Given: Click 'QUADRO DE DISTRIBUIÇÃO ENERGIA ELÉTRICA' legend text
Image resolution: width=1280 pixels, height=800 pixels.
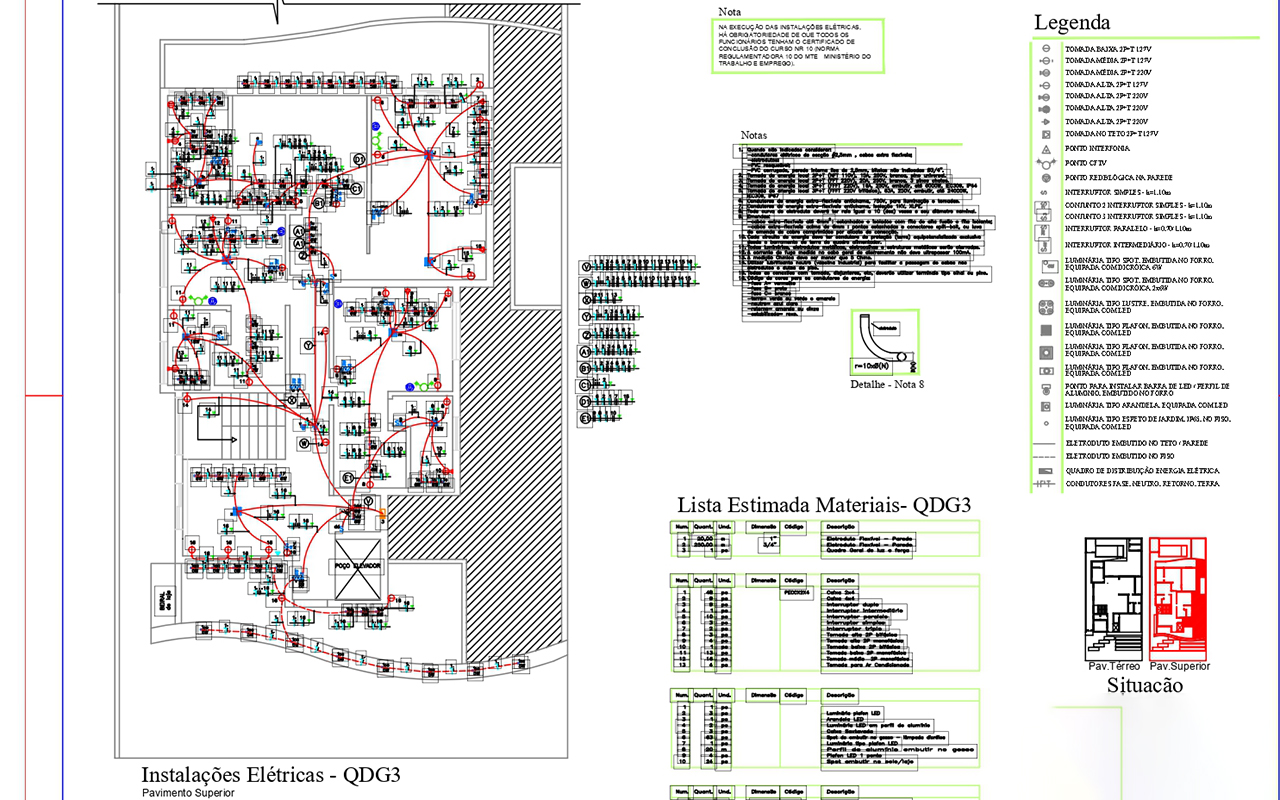Looking at the screenshot, I should point(1142,471).
